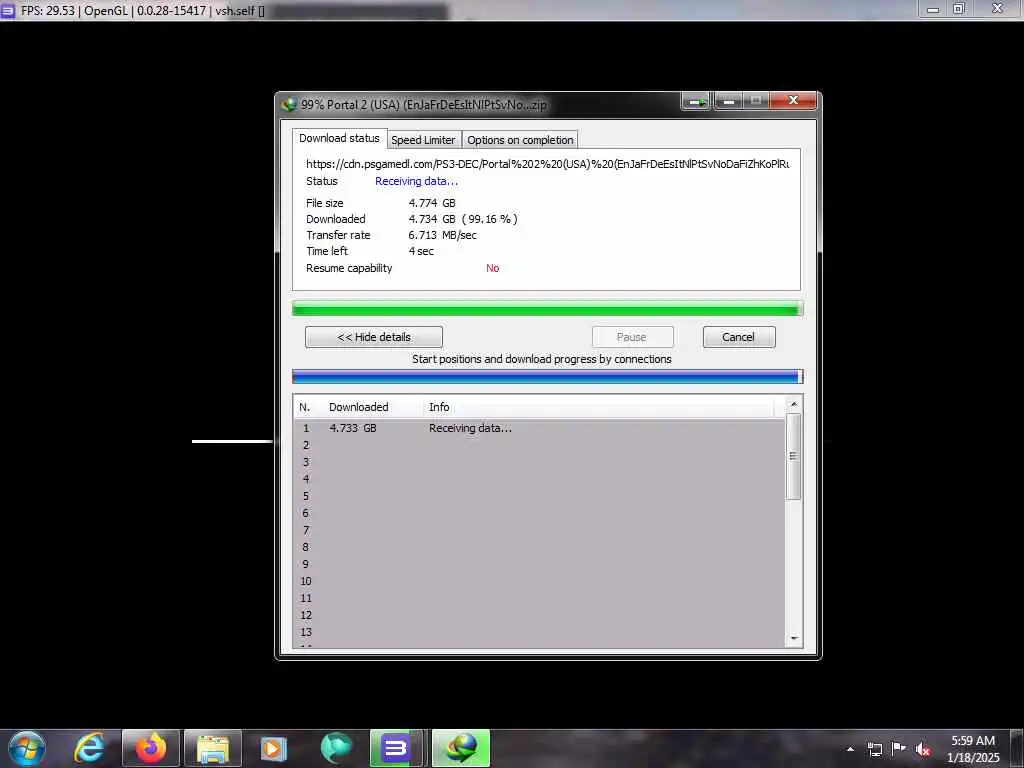Cancel the Portal 2 download

739,337
